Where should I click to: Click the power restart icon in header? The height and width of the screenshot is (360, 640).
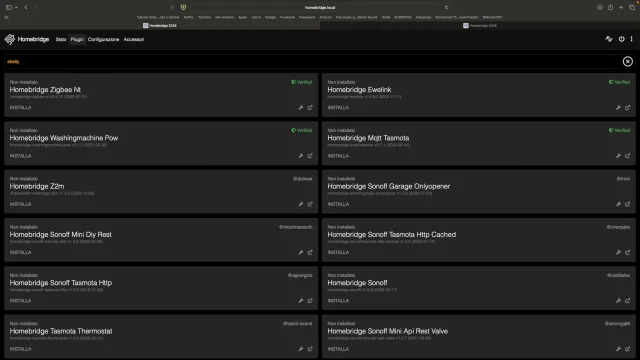coord(621,39)
